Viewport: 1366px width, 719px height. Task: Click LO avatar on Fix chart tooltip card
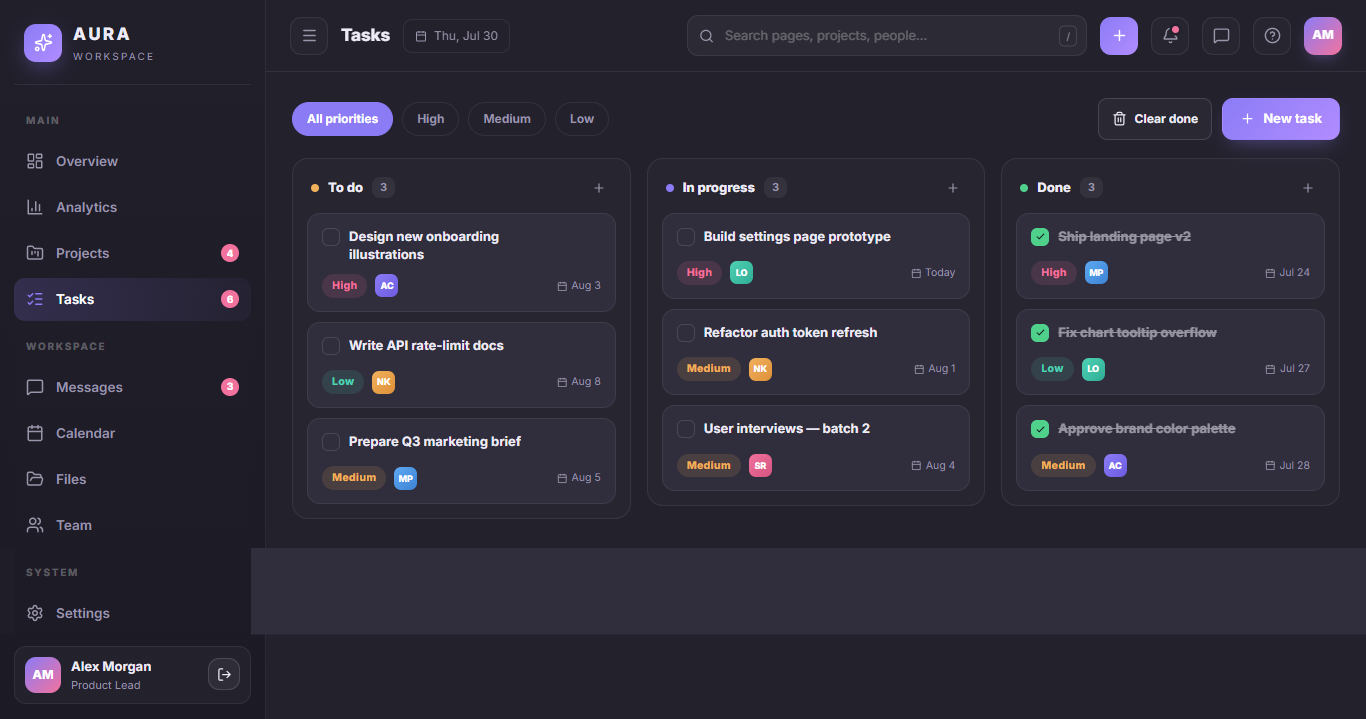pos(1093,369)
